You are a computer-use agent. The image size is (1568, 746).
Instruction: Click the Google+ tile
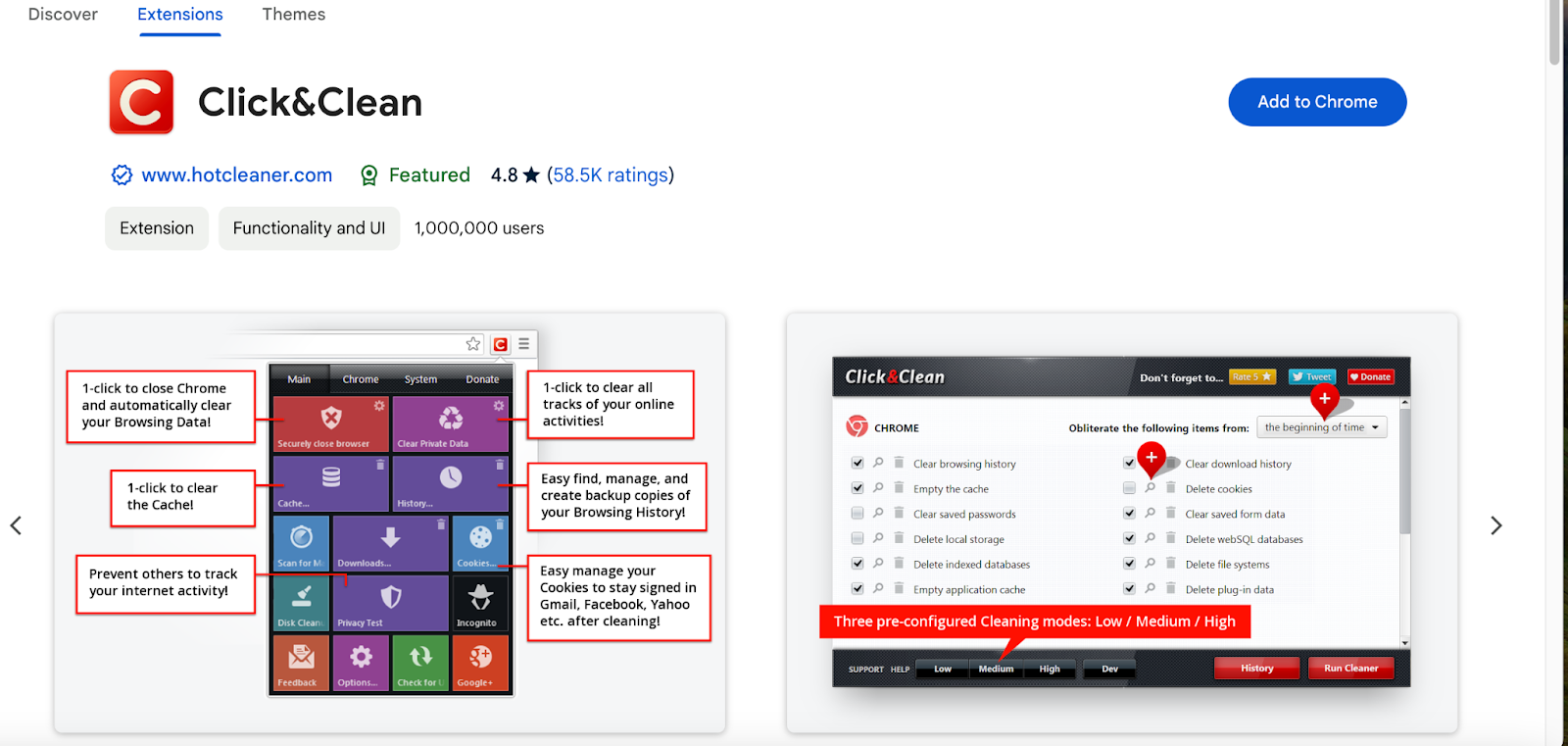point(480,663)
